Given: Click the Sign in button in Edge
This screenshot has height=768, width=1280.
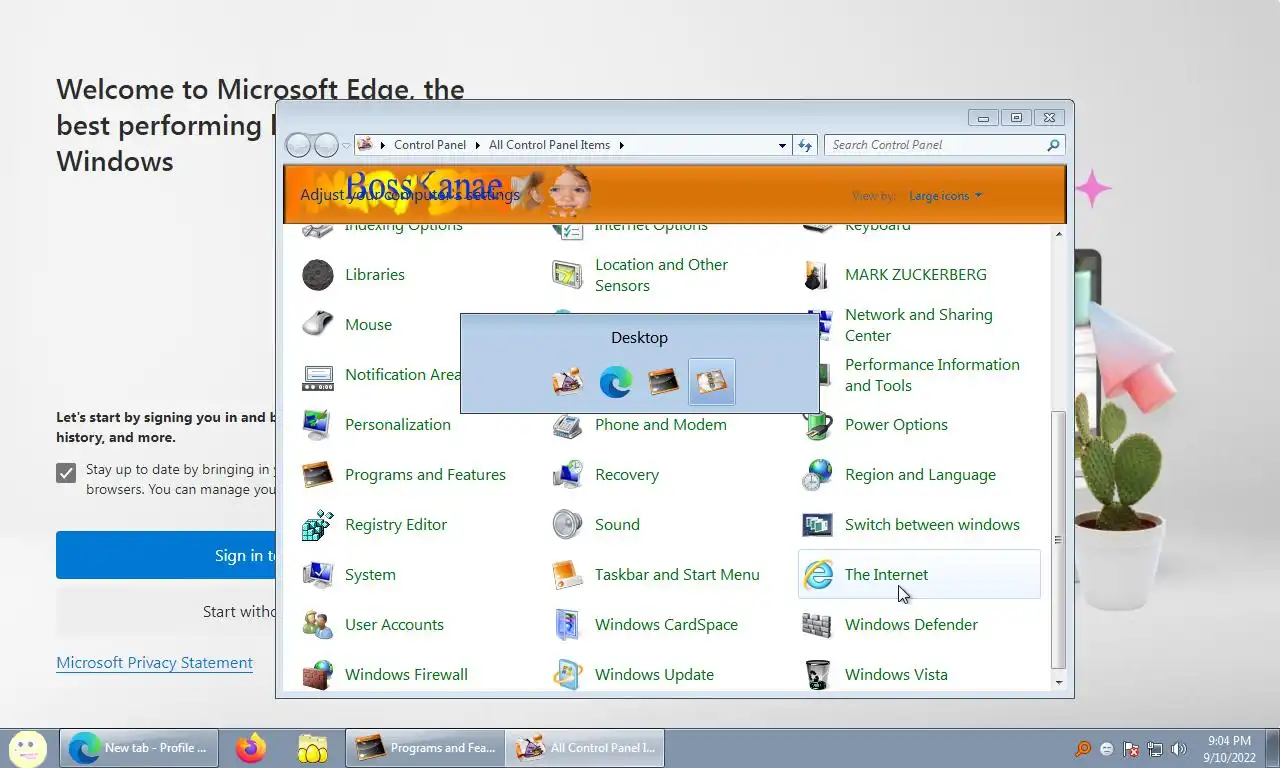Looking at the screenshot, I should 166,555.
